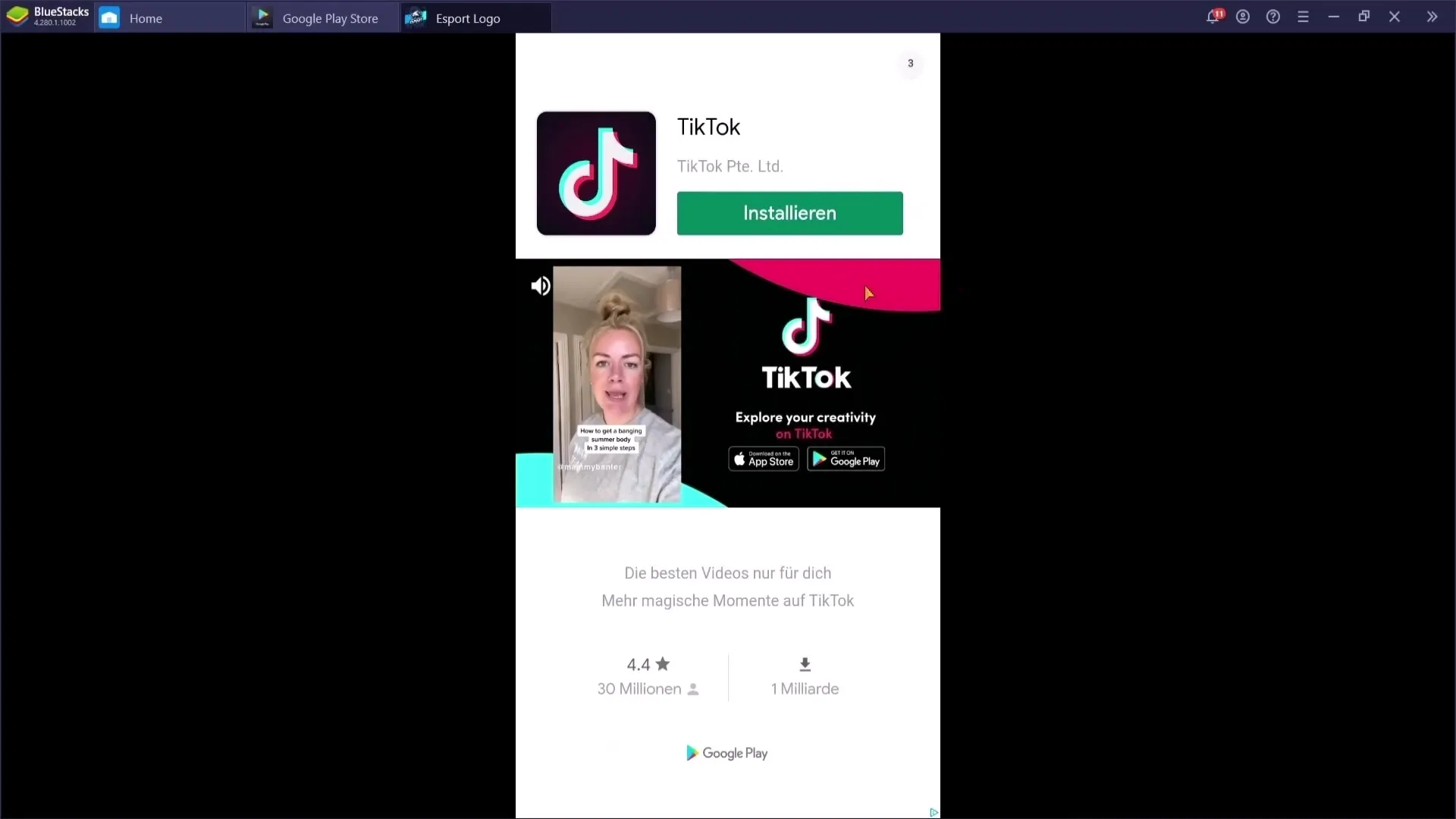Click the BlueStacks user account icon
This screenshot has width=1456, height=819.
pos(1242,17)
